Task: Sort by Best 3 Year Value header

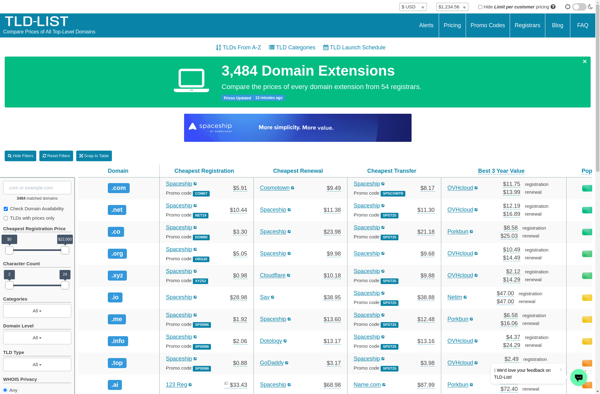Action: pos(501,171)
